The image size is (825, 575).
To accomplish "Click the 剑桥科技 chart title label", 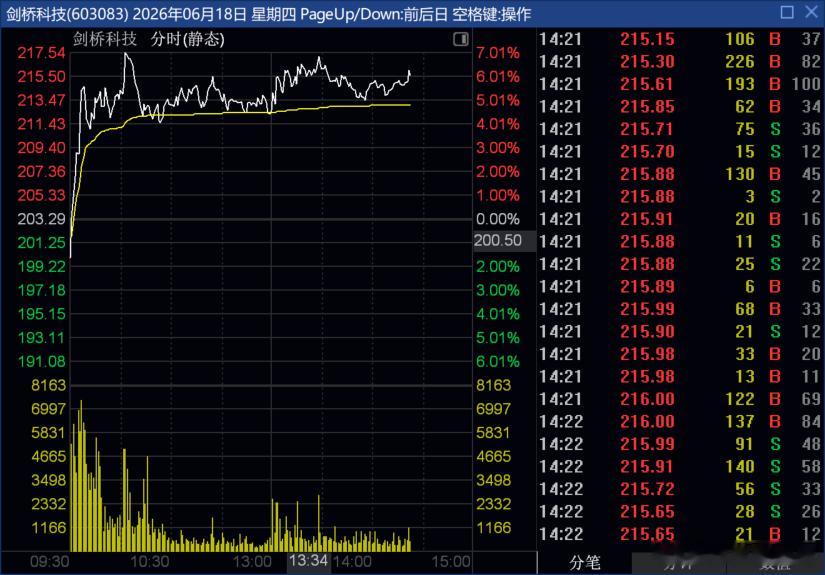I will [x=105, y=39].
